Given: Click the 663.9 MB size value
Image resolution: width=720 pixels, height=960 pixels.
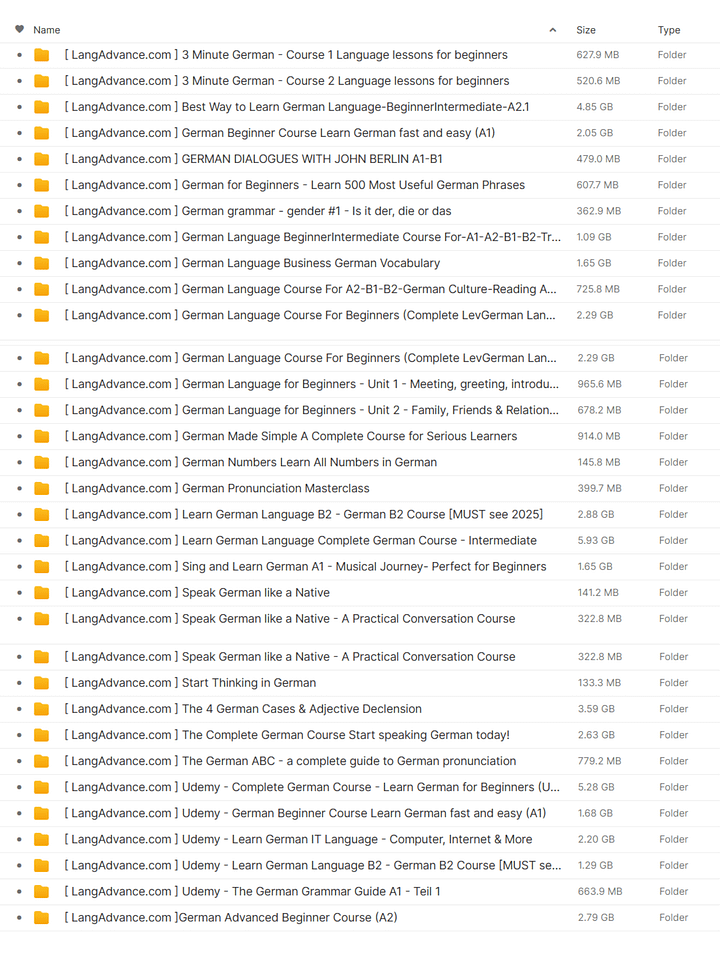Looking at the screenshot, I should click(600, 891).
